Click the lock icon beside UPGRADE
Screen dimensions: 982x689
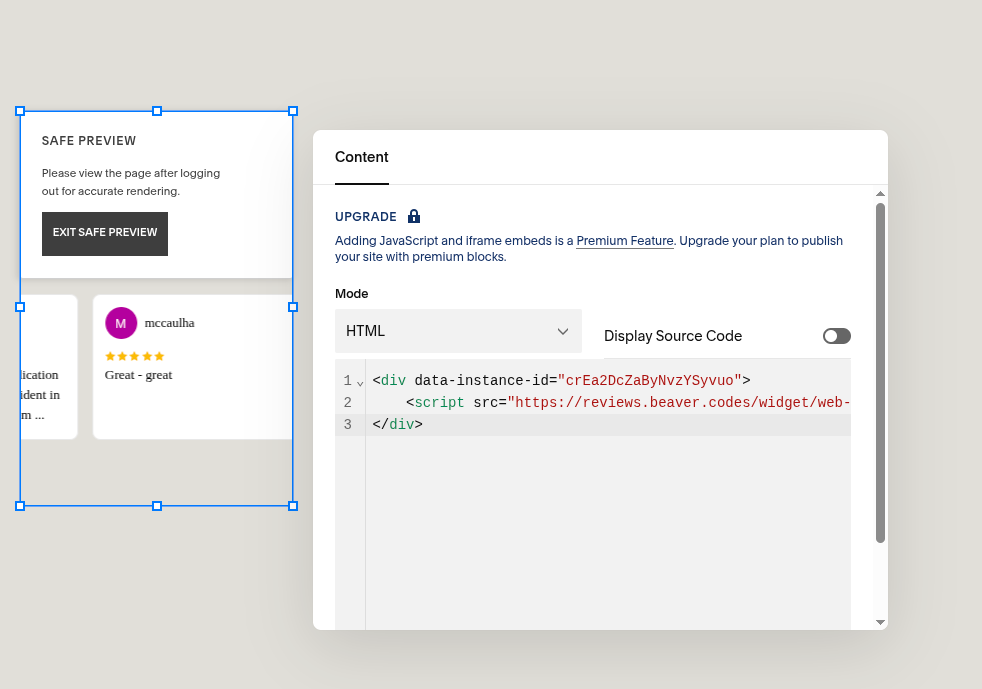(x=414, y=217)
